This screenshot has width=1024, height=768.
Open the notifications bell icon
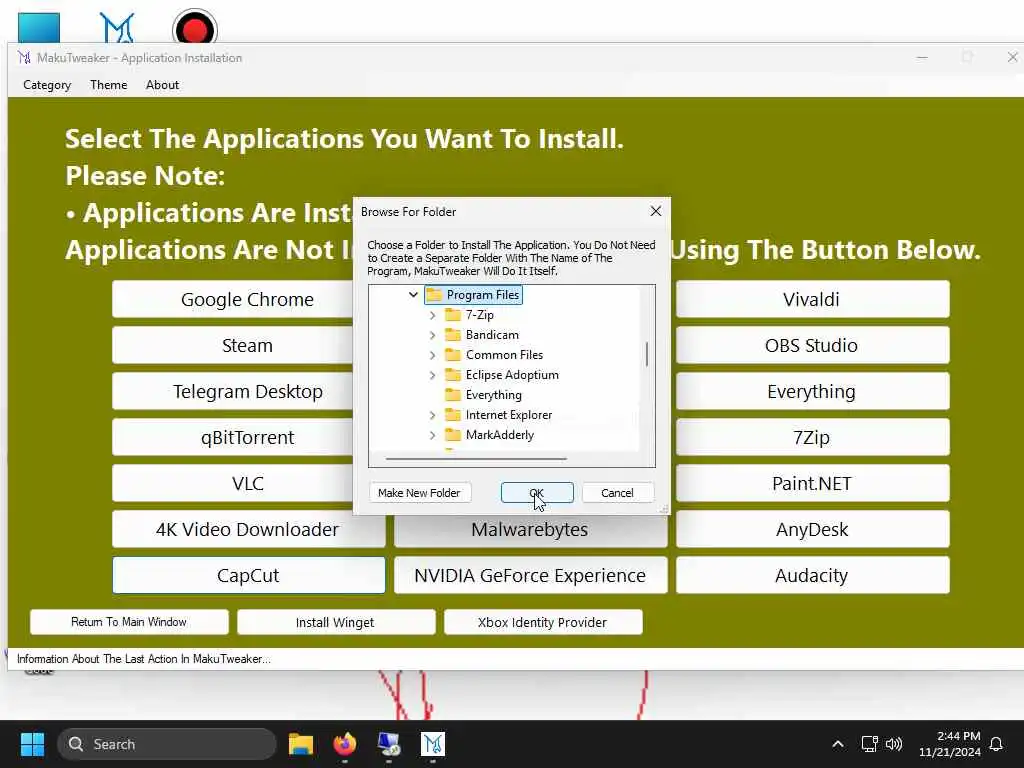[996, 744]
